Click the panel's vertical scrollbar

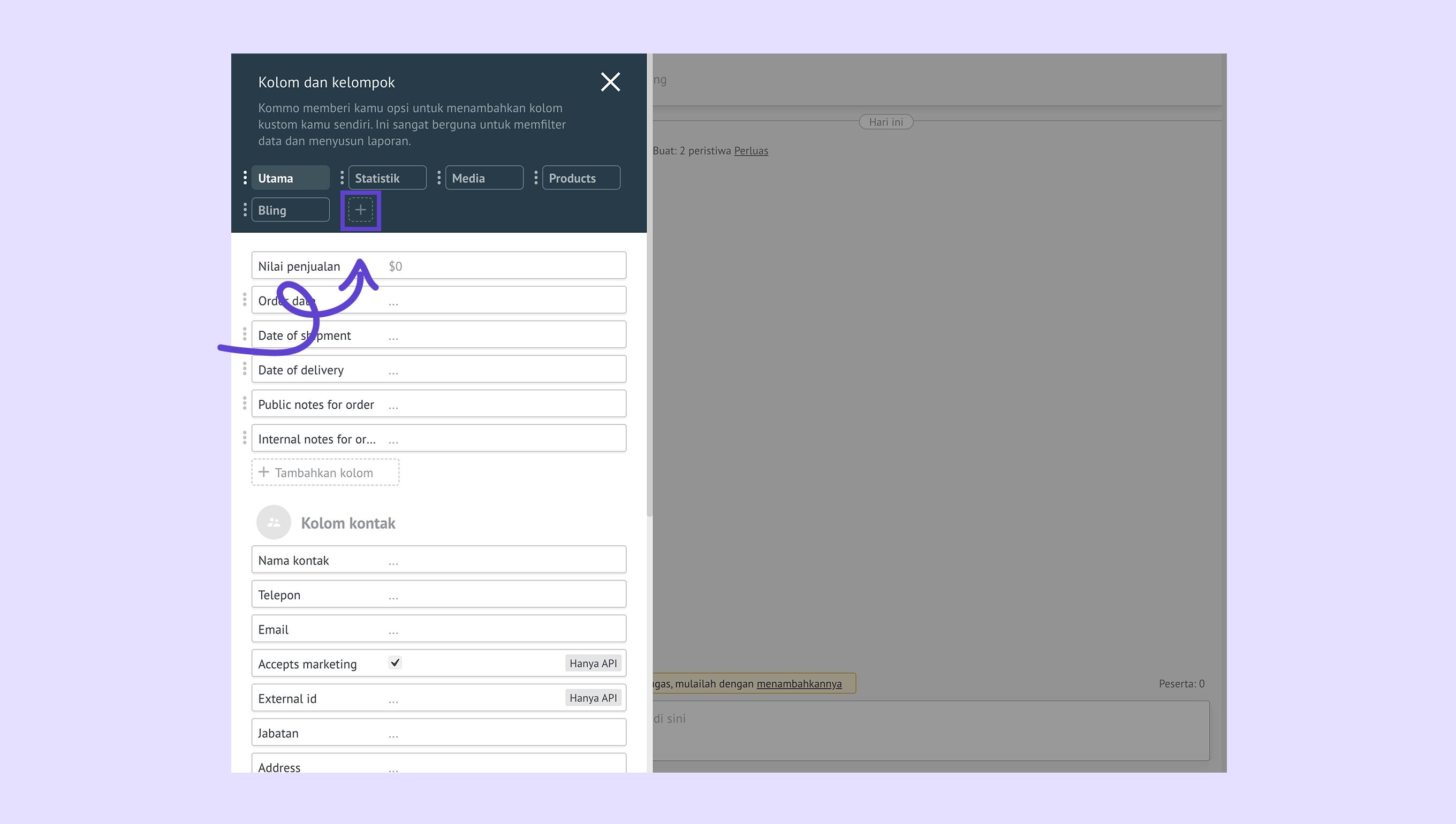point(649,283)
